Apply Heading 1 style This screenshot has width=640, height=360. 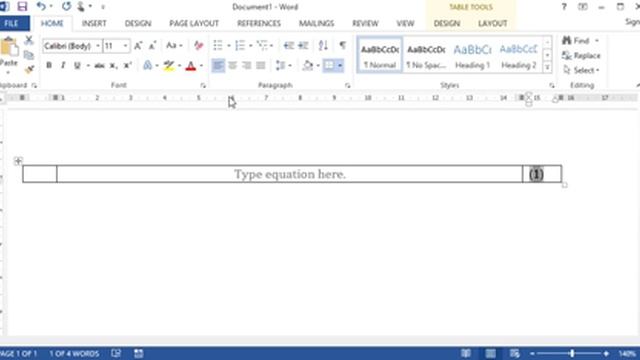472,56
